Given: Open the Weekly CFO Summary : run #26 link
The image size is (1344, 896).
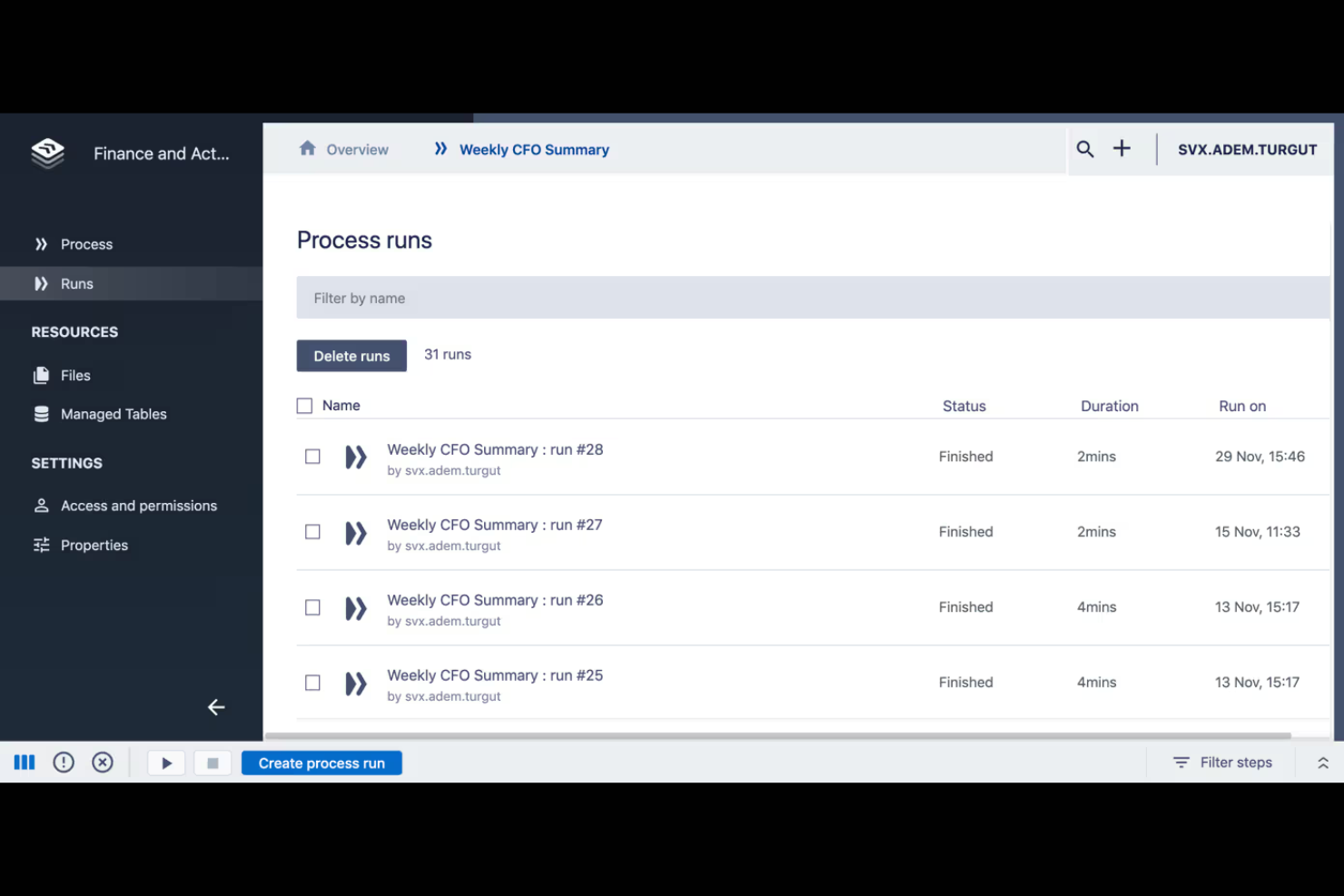Looking at the screenshot, I should click(x=495, y=600).
